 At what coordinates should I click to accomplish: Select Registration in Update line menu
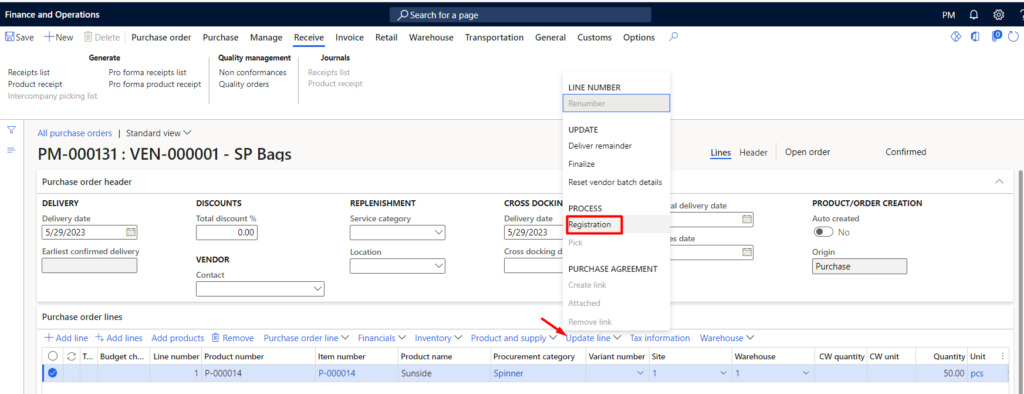point(590,224)
